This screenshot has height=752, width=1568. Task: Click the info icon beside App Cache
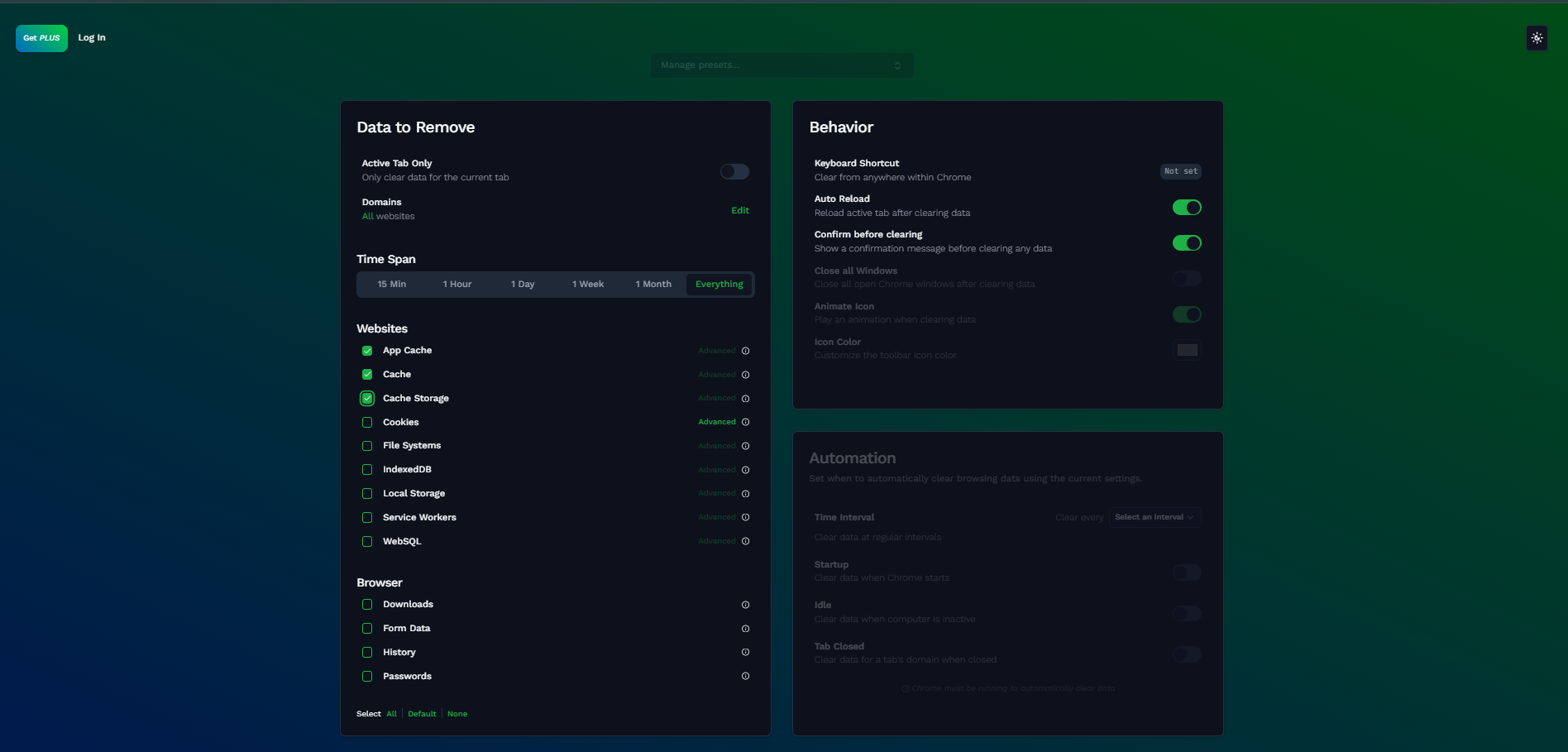(x=745, y=351)
